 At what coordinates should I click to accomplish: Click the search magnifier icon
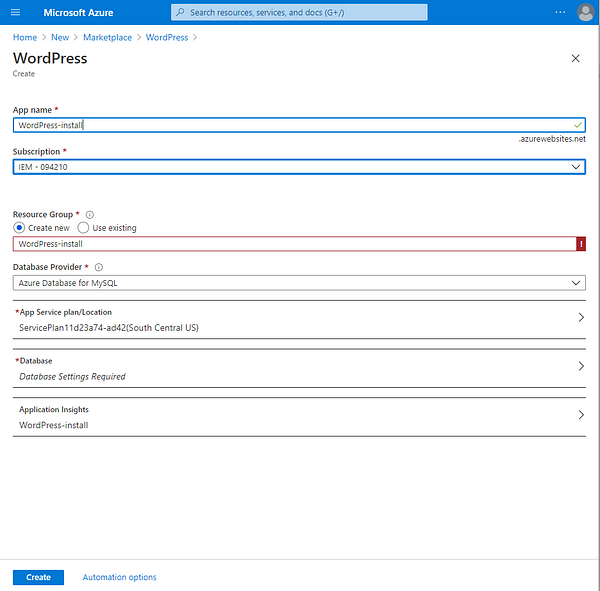[180, 12]
